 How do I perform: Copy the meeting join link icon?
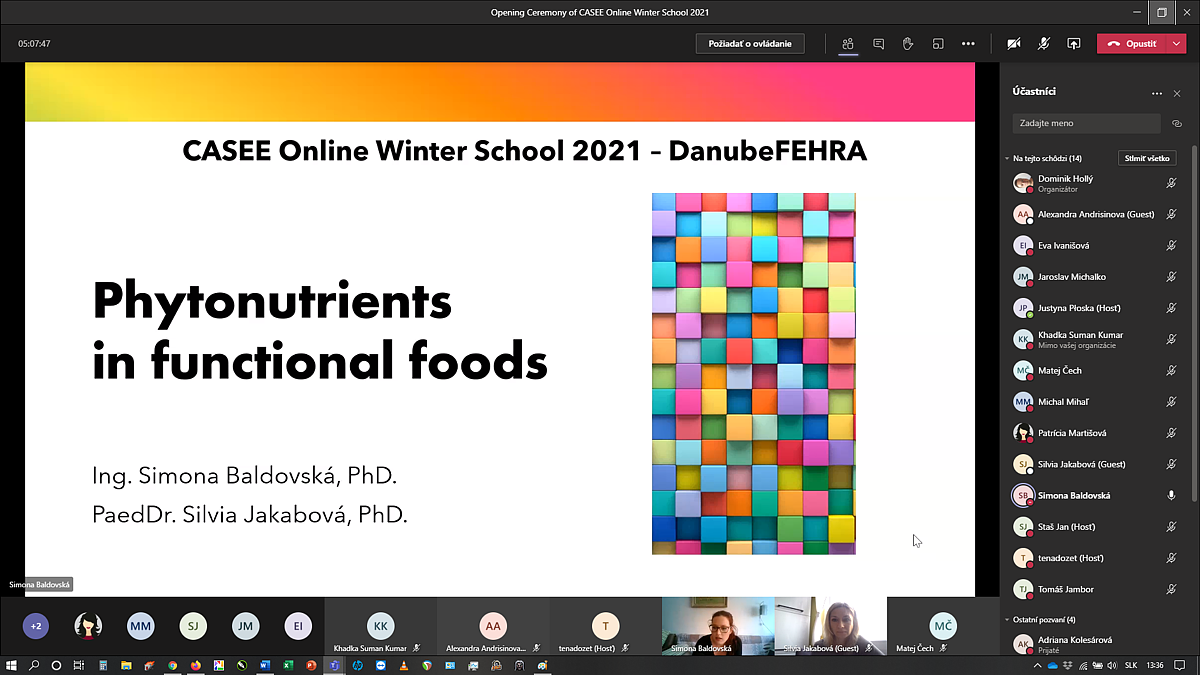[x=1177, y=124]
